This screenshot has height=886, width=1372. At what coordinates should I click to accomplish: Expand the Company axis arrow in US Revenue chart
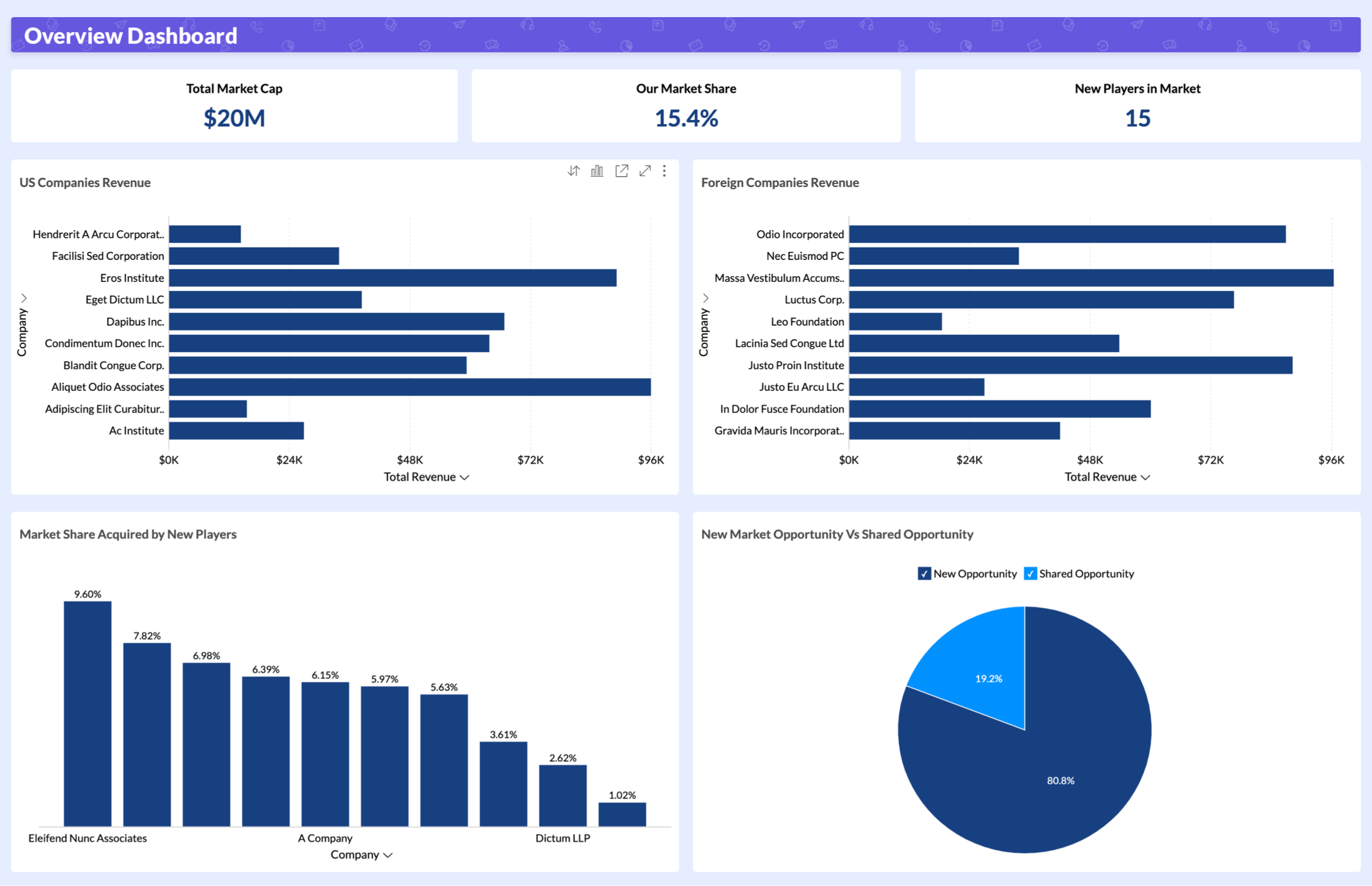point(23,298)
